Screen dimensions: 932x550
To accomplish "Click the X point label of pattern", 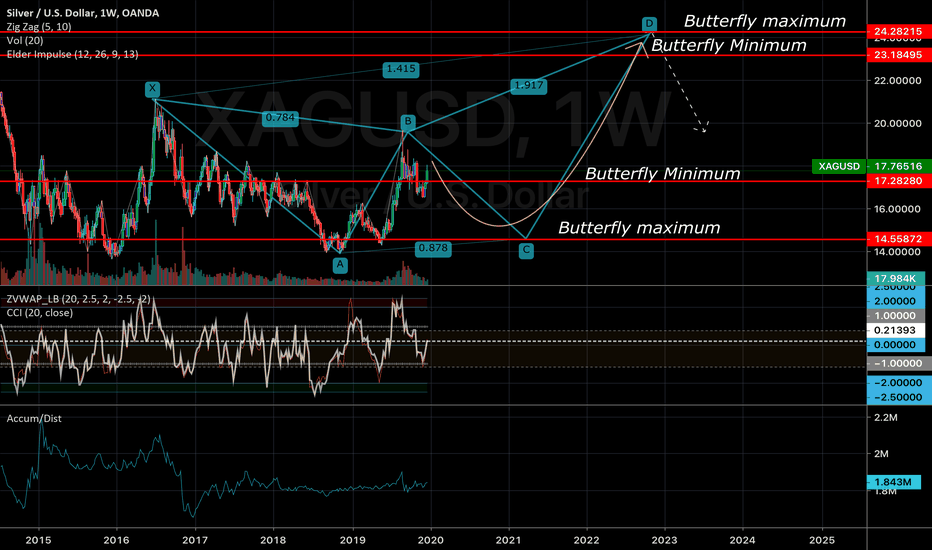I will pyautogui.click(x=153, y=89).
